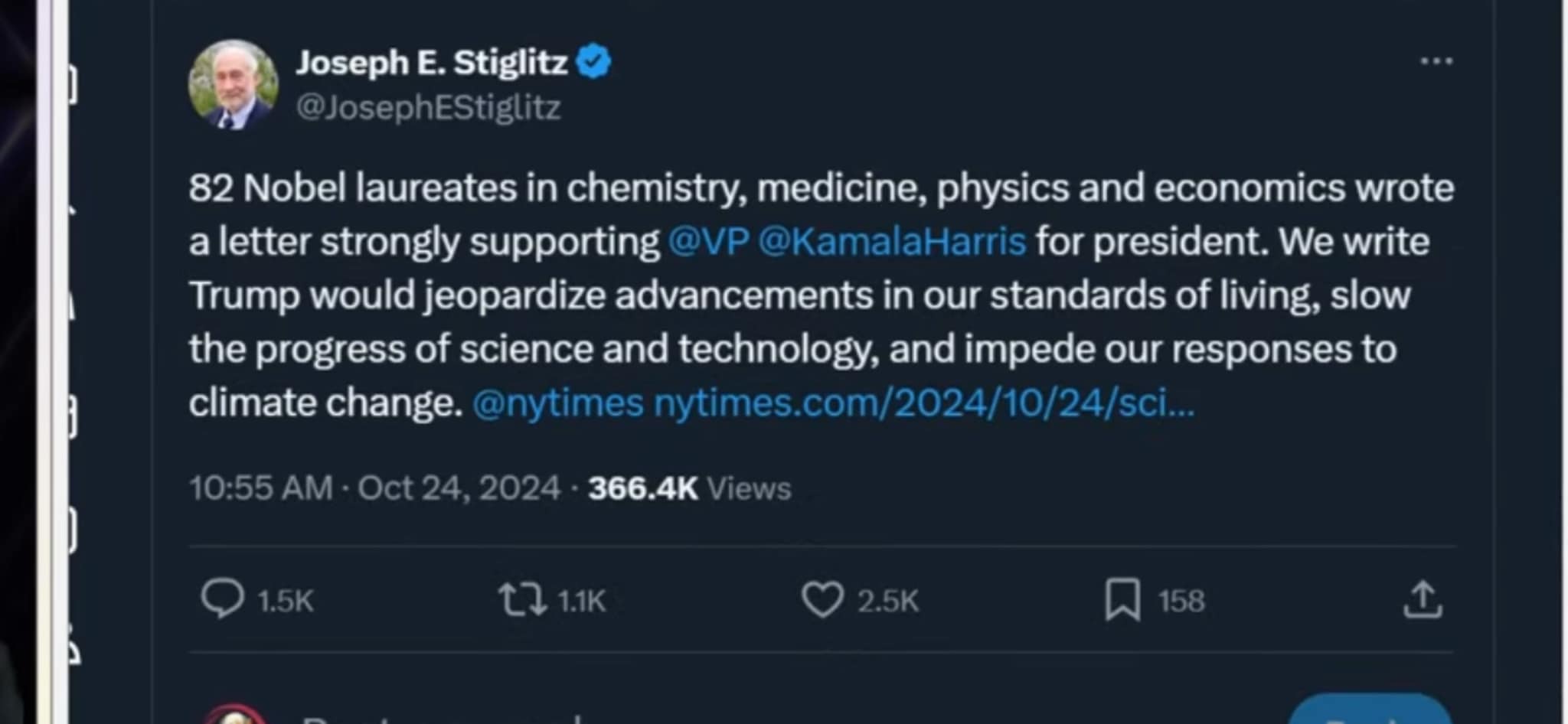Open Joseph E. Stiglitz's profile picture

click(233, 85)
